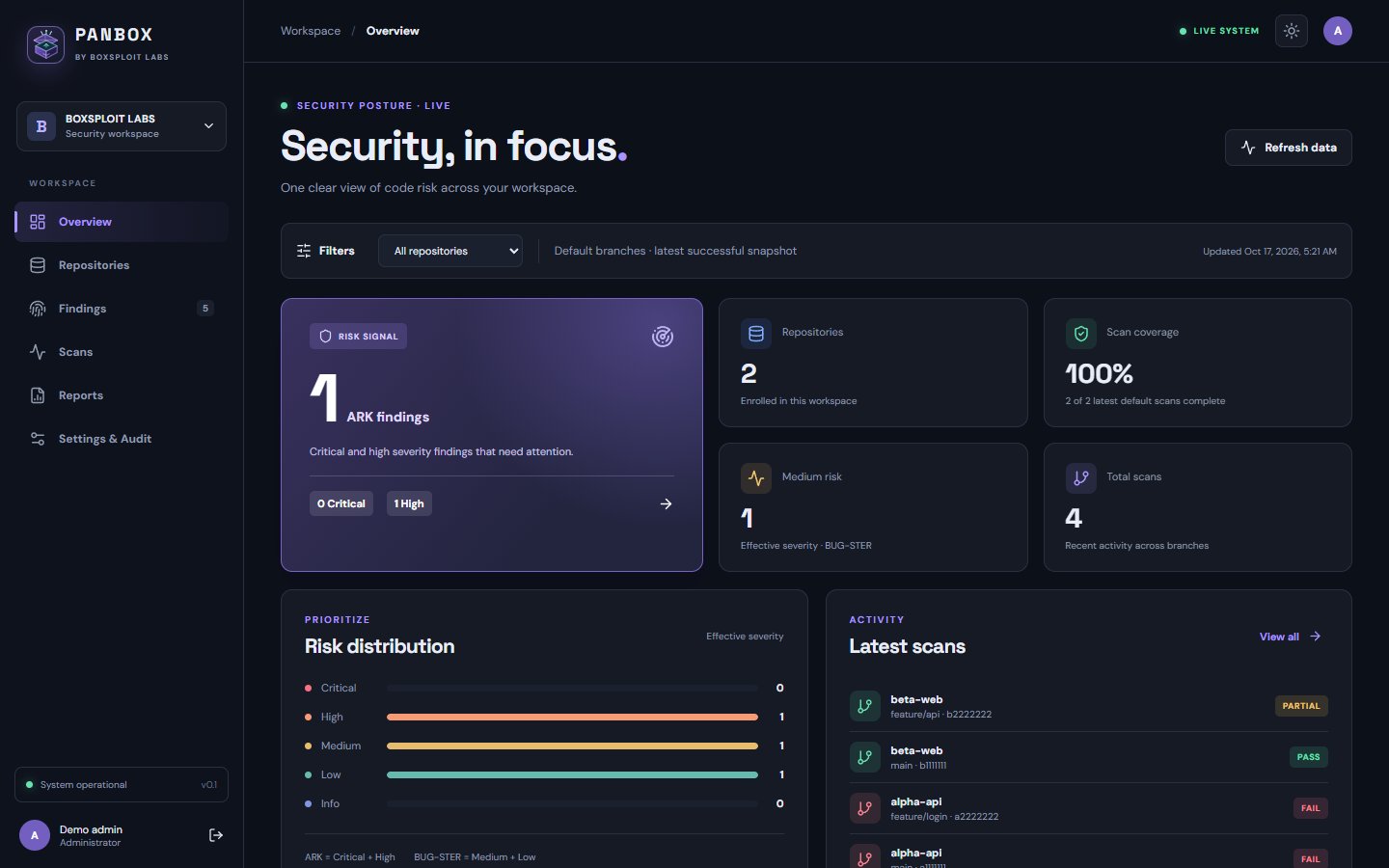Click the Filters button label
The height and width of the screenshot is (868, 1389).
337,251
